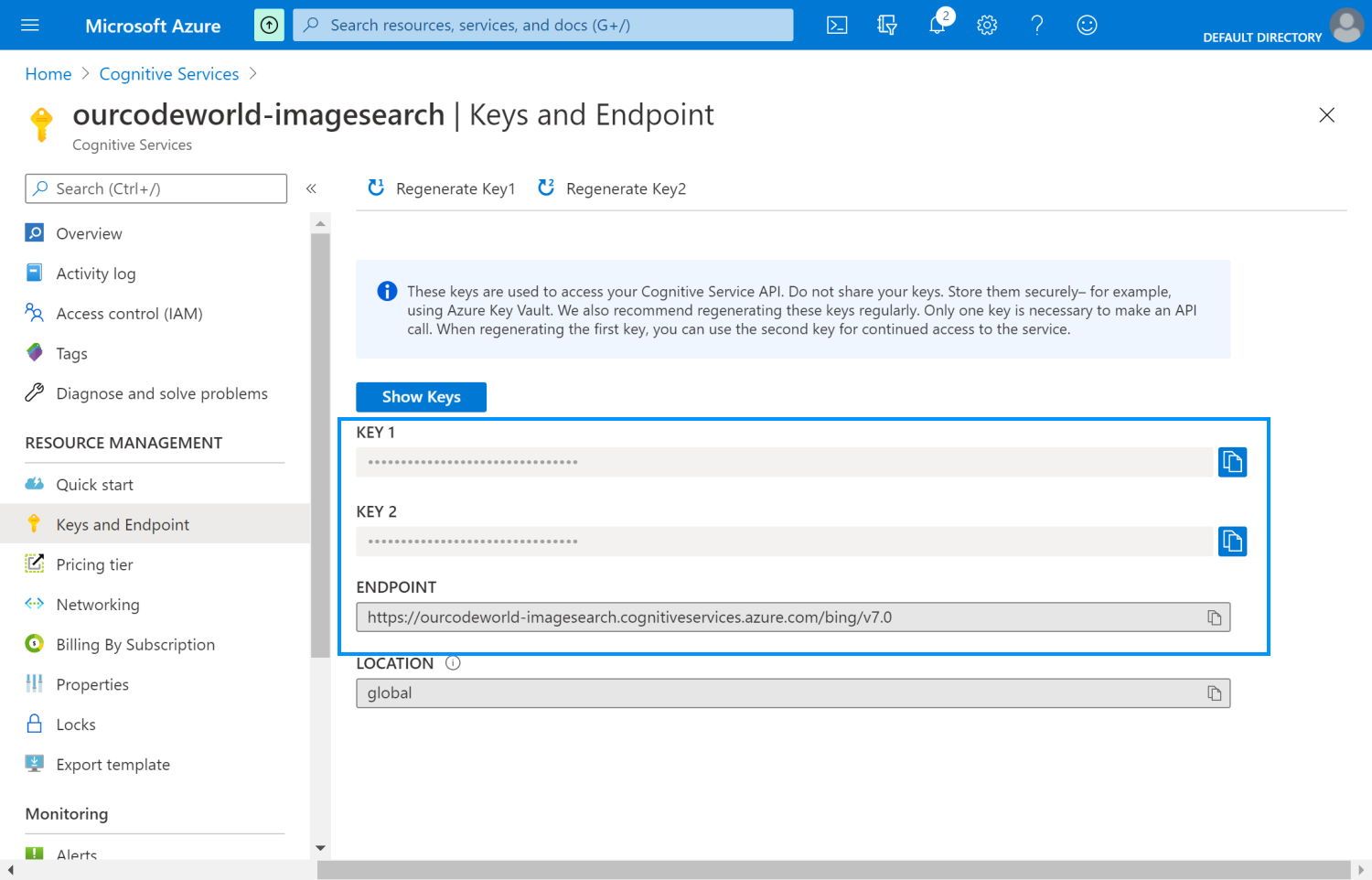This screenshot has width=1372, height=880.
Task: Select Keys and Endpoint menu item
Action: click(x=155, y=524)
